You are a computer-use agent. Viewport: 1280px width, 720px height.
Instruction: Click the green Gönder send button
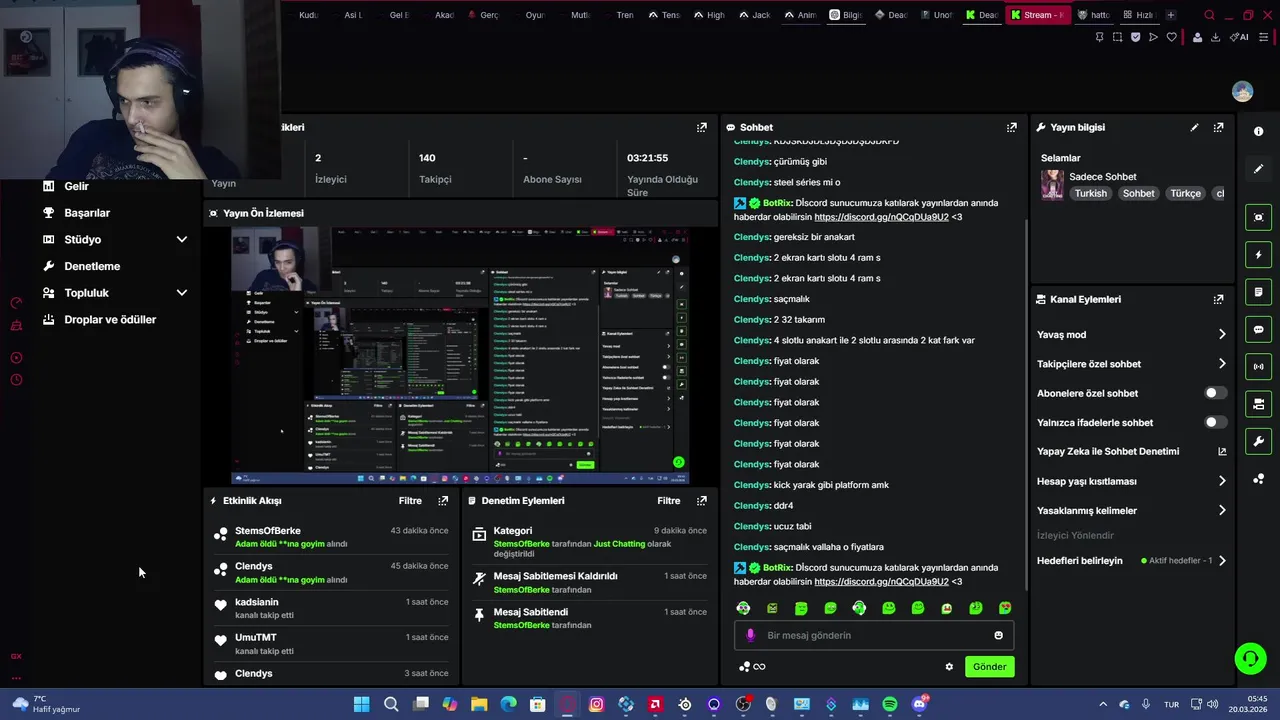click(x=989, y=667)
